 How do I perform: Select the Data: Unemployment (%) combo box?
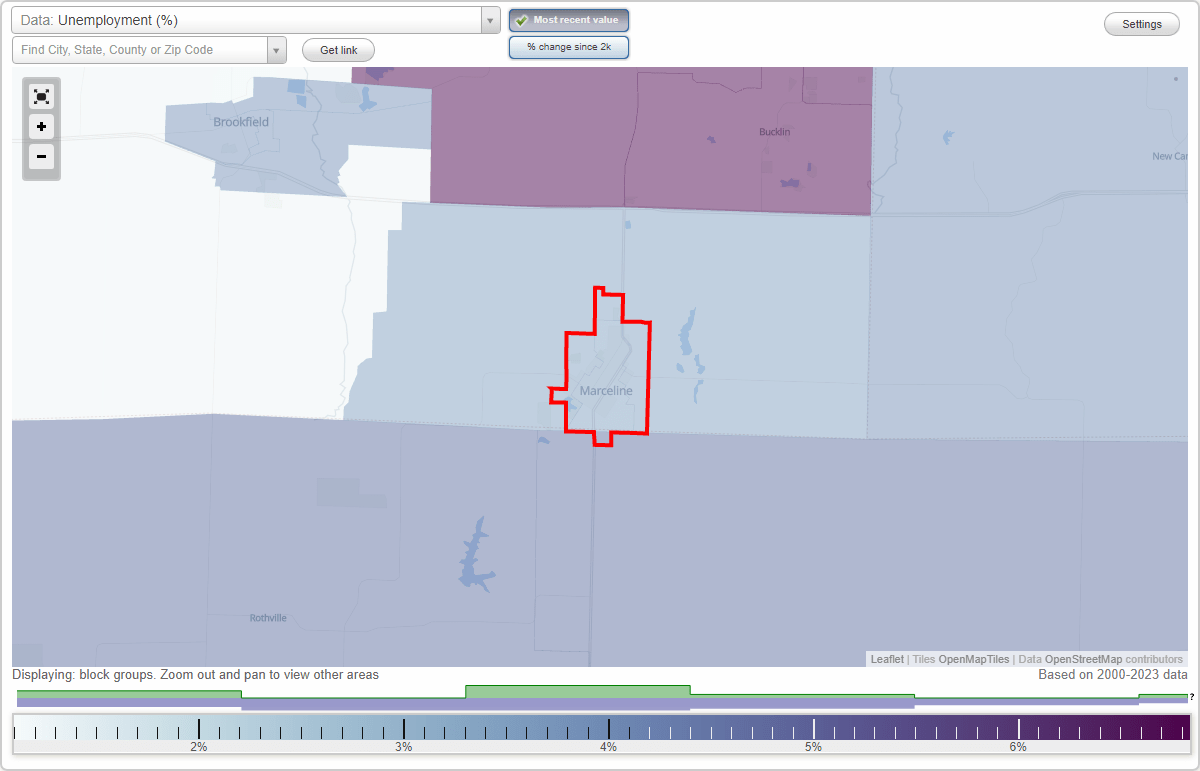click(256, 20)
